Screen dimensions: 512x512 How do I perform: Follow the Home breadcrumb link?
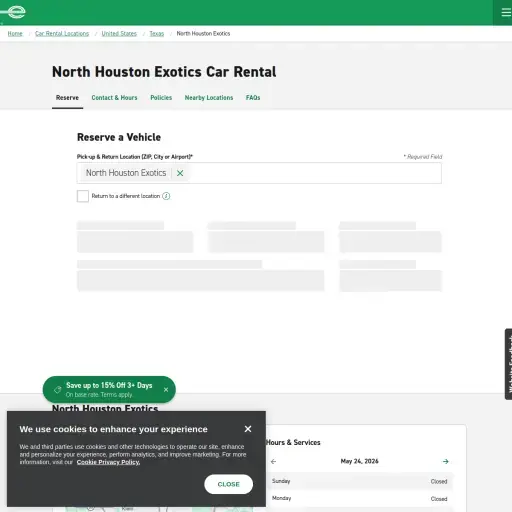pos(15,34)
